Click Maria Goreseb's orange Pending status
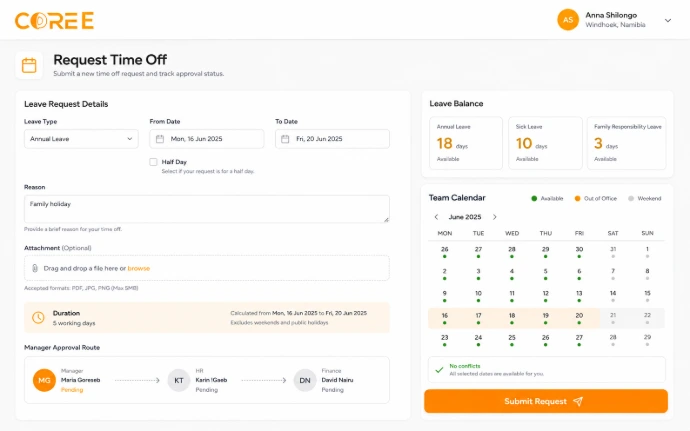Viewport: 690px width, 431px height. tap(72, 390)
